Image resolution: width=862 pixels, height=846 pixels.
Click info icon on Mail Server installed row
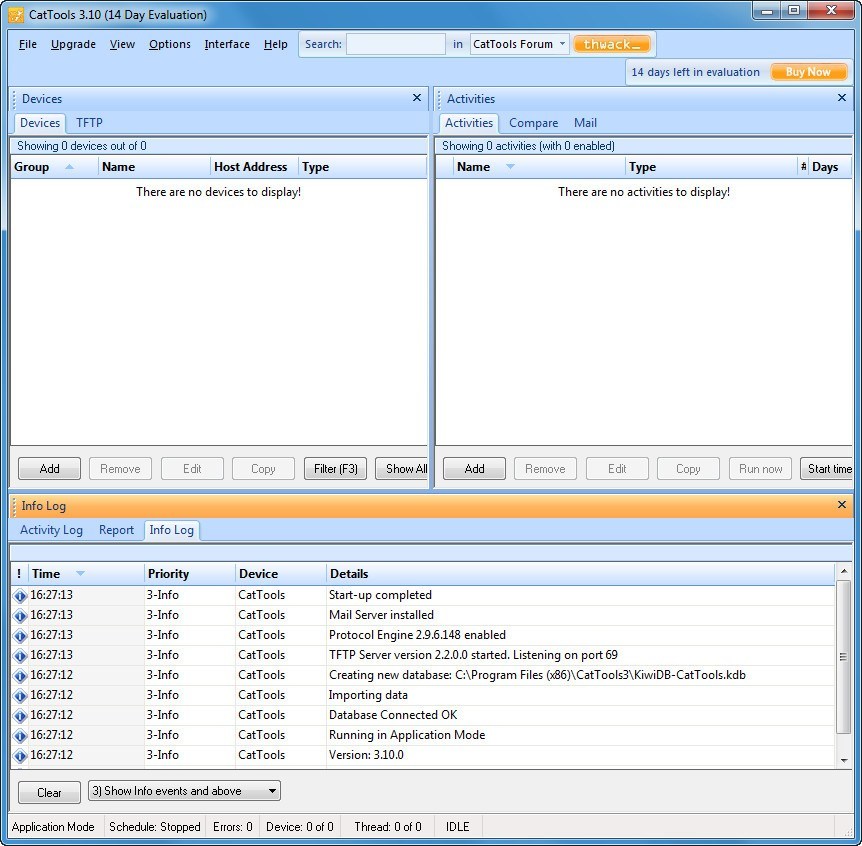point(20,616)
